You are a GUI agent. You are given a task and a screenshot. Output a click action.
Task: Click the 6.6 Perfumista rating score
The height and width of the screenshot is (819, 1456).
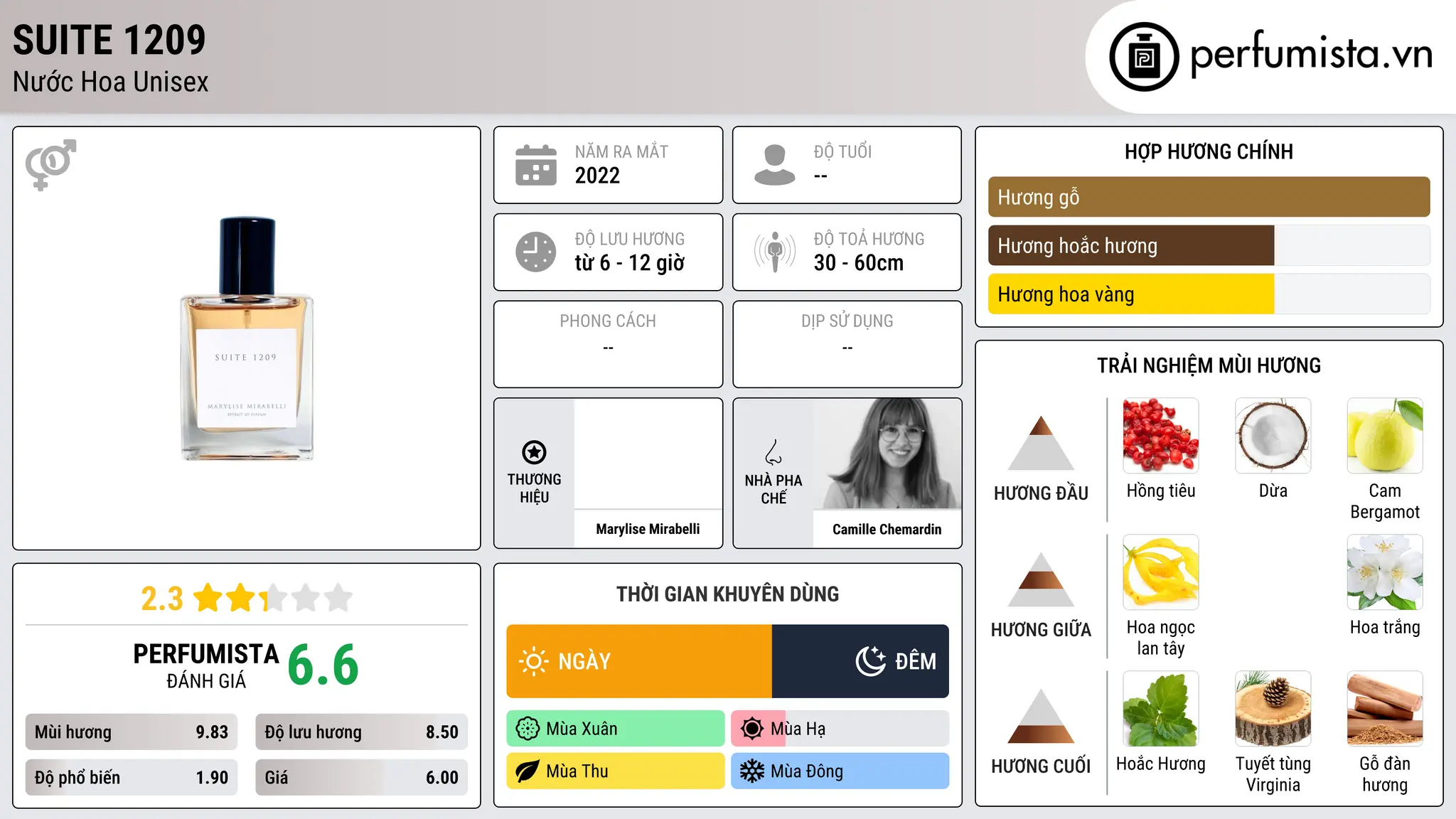point(323,665)
